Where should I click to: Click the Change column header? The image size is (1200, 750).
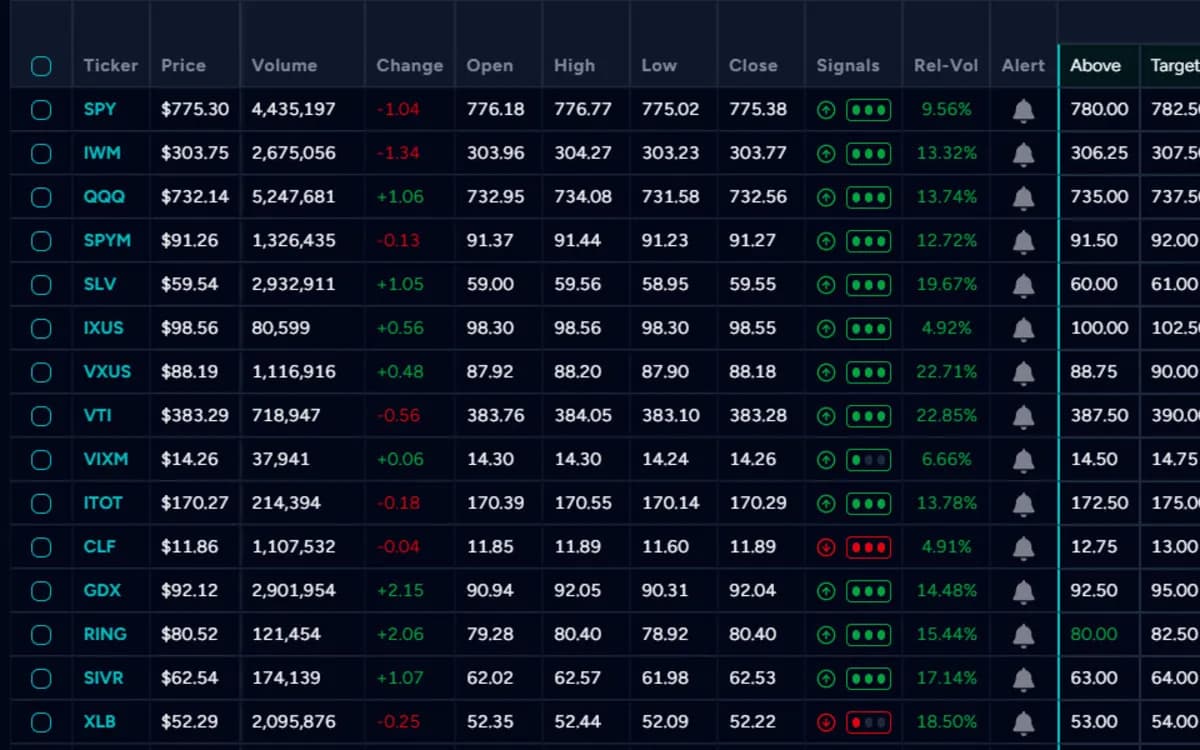click(x=409, y=65)
